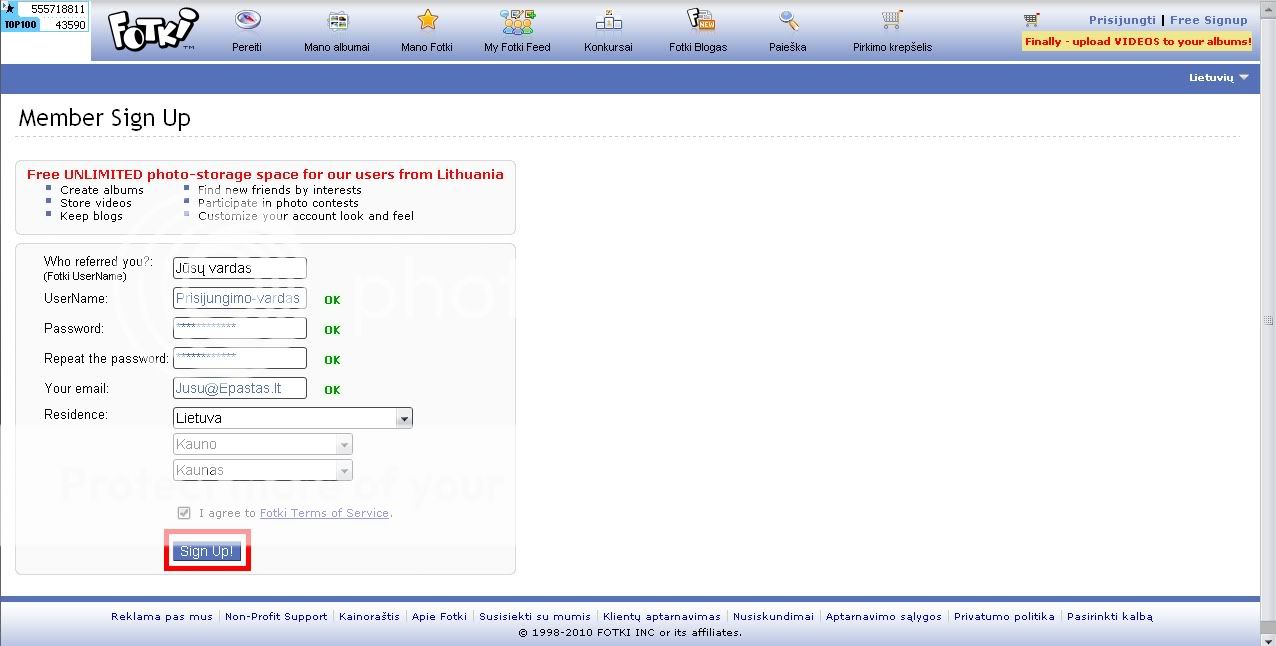Image resolution: width=1276 pixels, height=646 pixels.
Task: Focus the Your email input field
Action: coord(240,388)
